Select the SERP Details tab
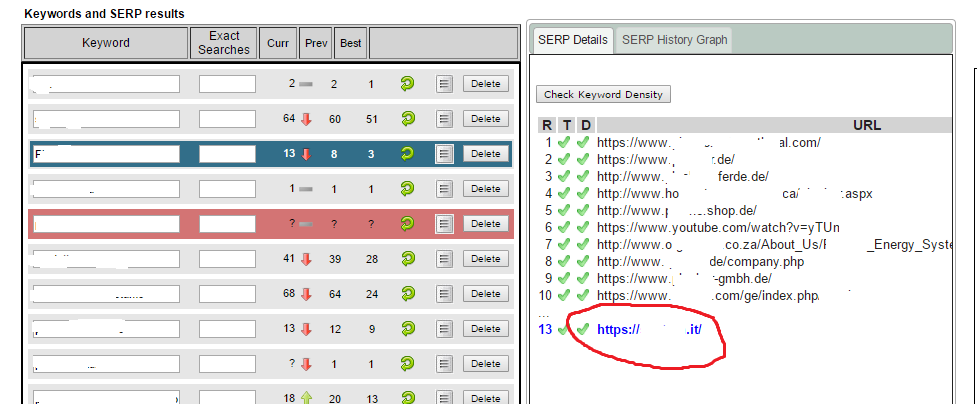This screenshot has width=977, height=404. 572,40
